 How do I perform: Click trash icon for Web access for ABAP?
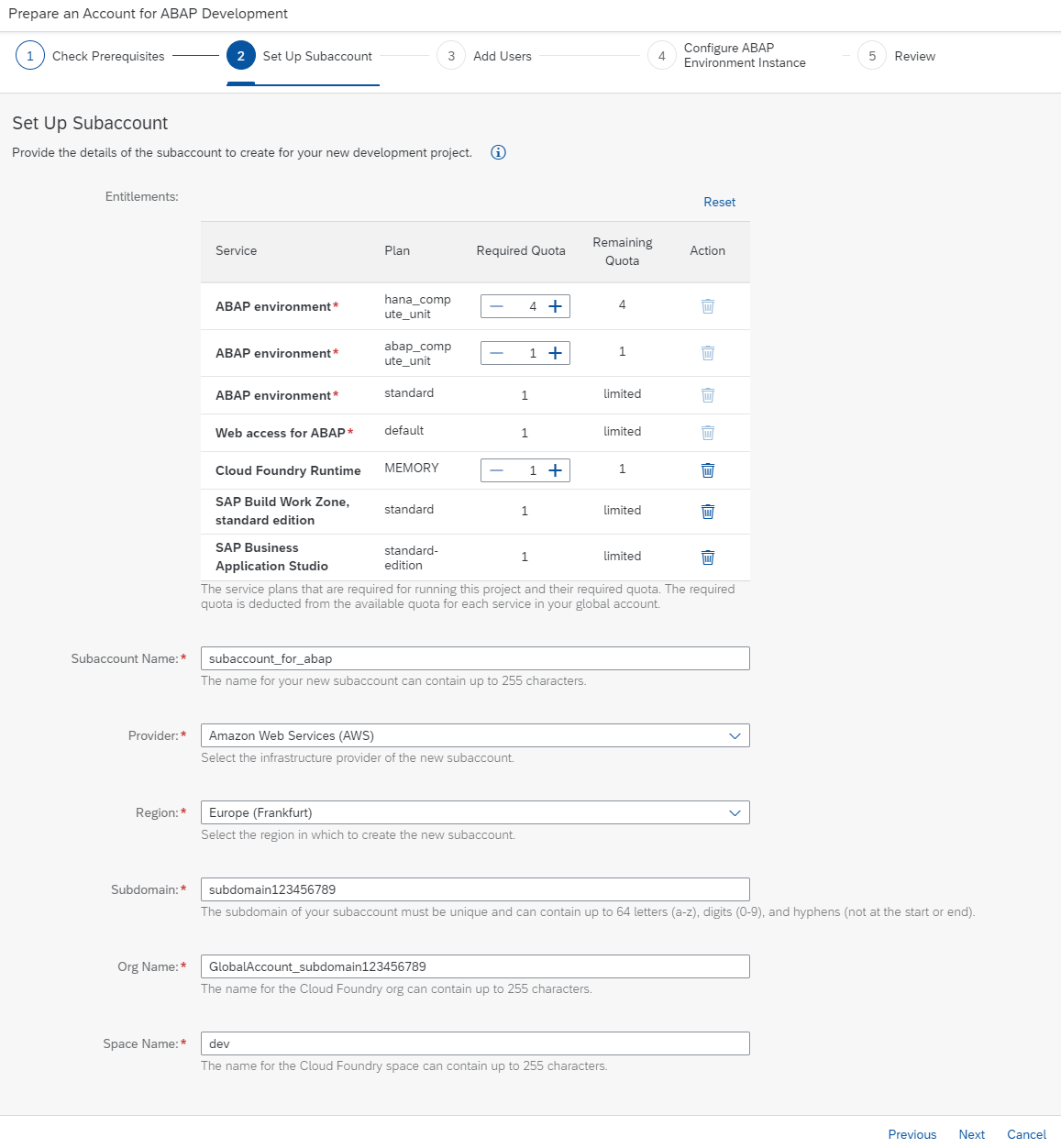click(708, 433)
